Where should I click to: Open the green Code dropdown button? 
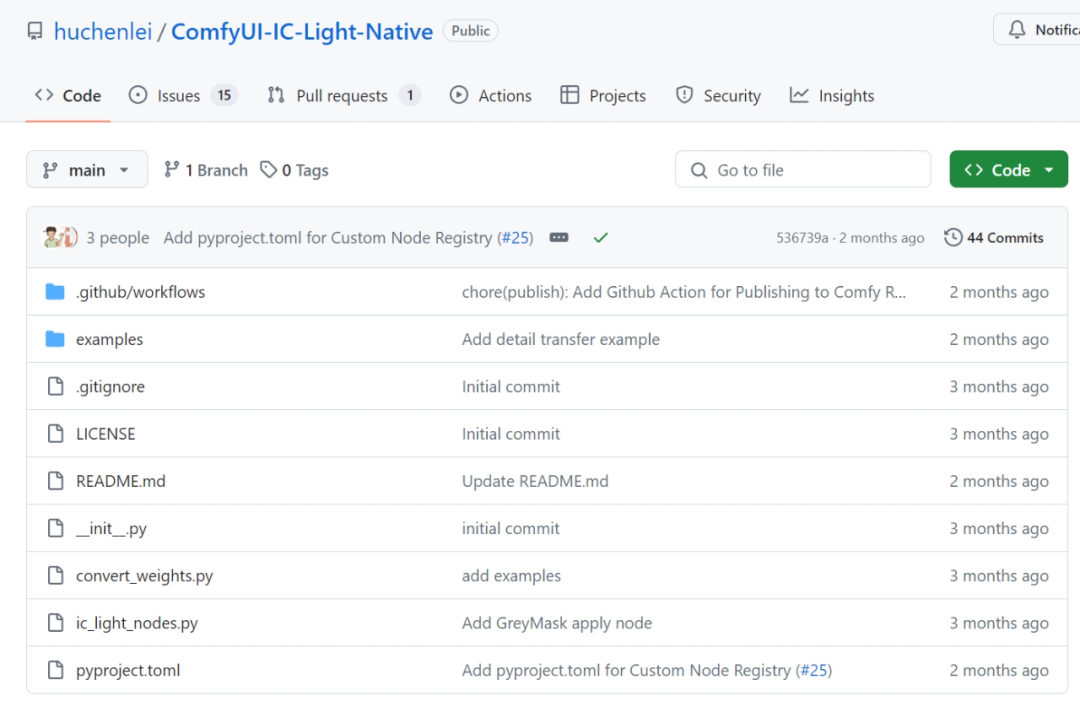pyautogui.click(x=1008, y=170)
